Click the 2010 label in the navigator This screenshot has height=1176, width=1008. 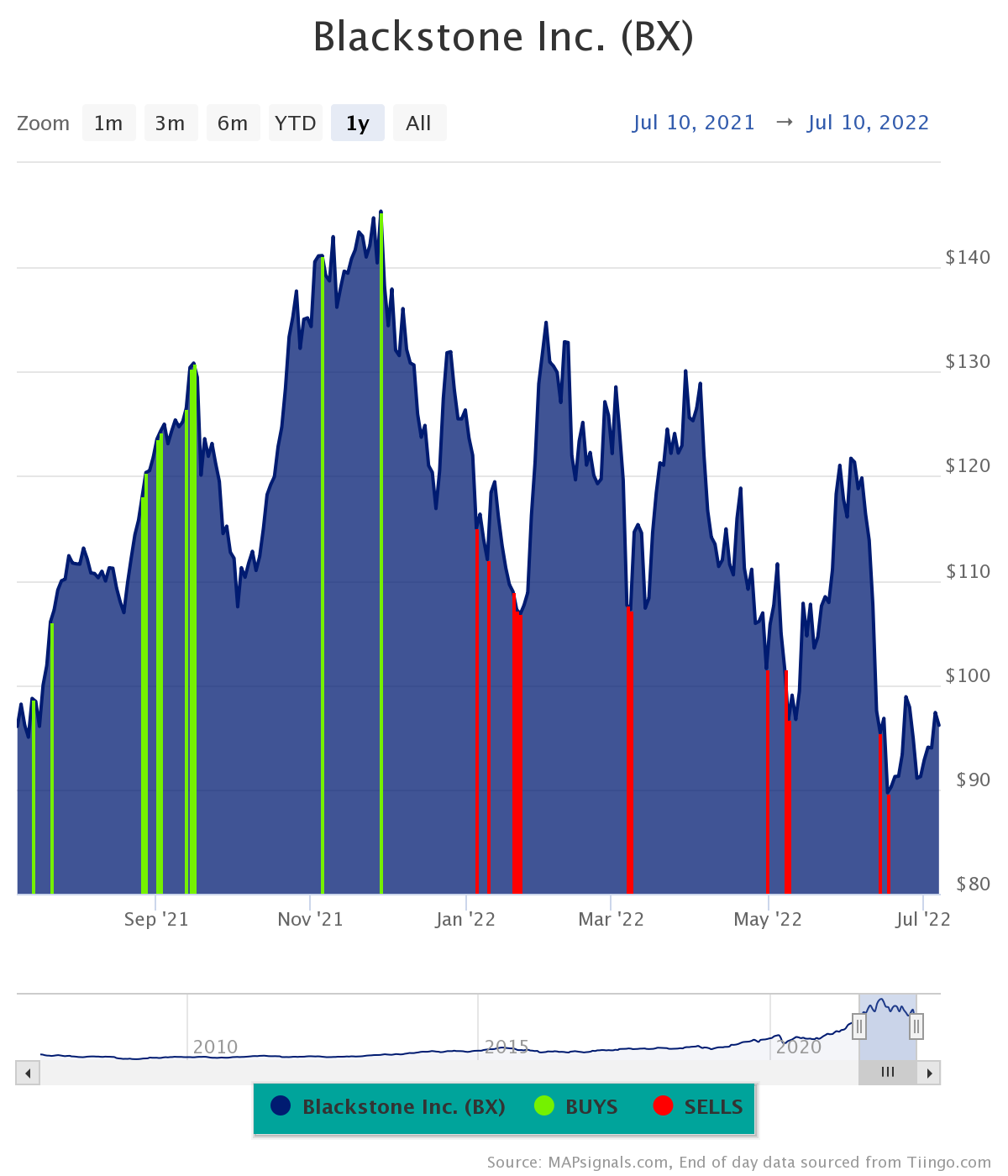[x=216, y=1047]
